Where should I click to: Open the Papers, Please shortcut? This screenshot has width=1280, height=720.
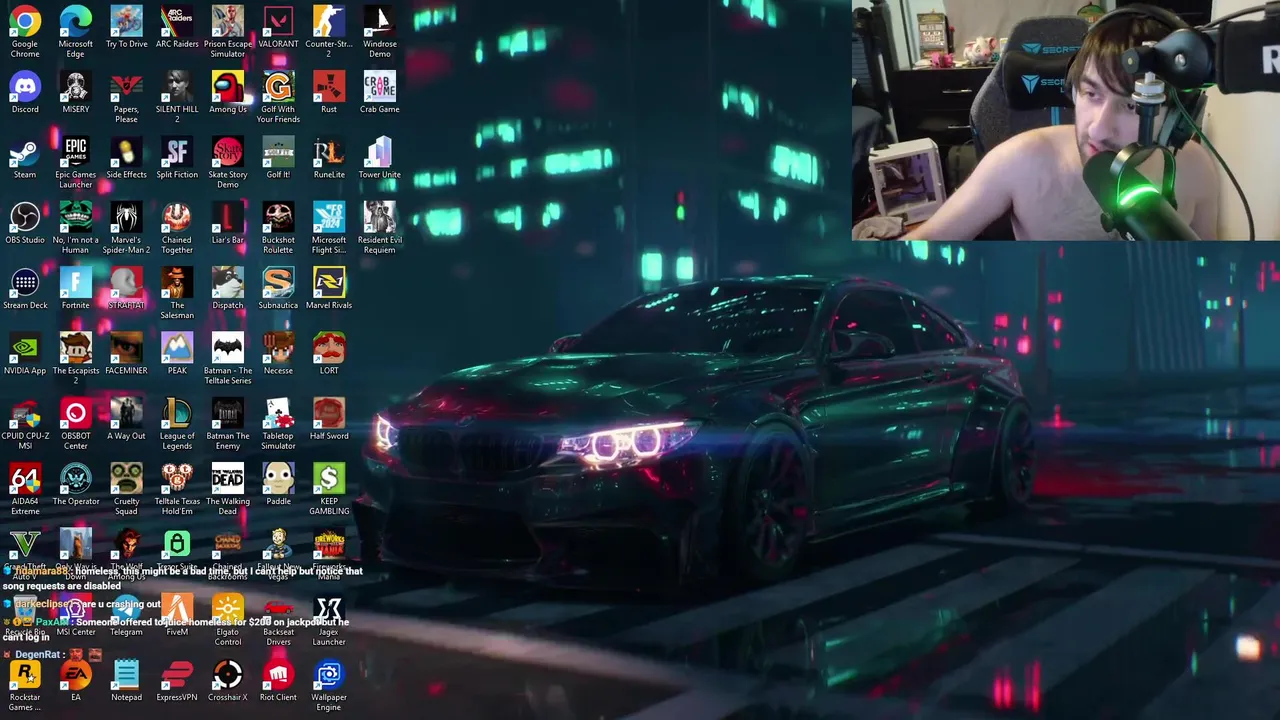pos(126,86)
